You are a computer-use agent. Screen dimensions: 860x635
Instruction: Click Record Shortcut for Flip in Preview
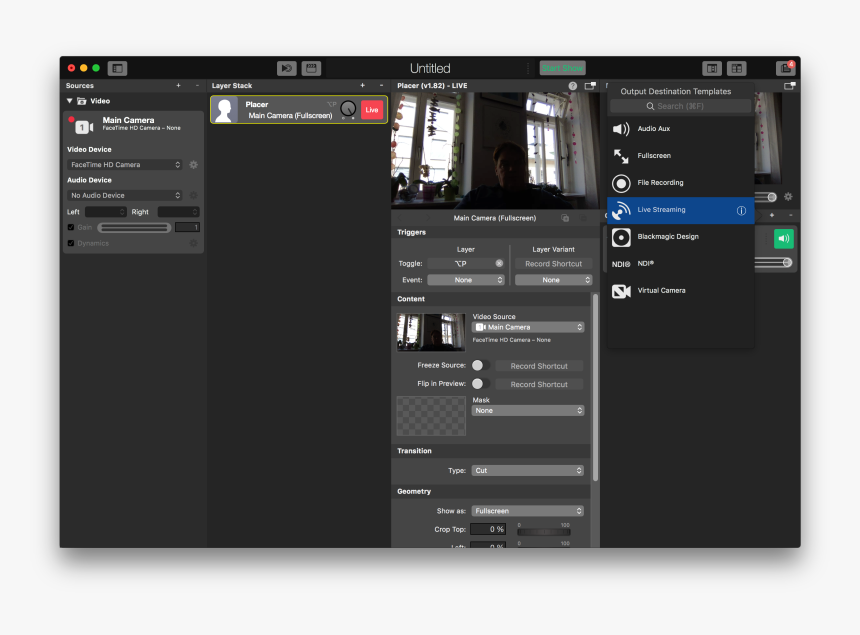[539, 384]
